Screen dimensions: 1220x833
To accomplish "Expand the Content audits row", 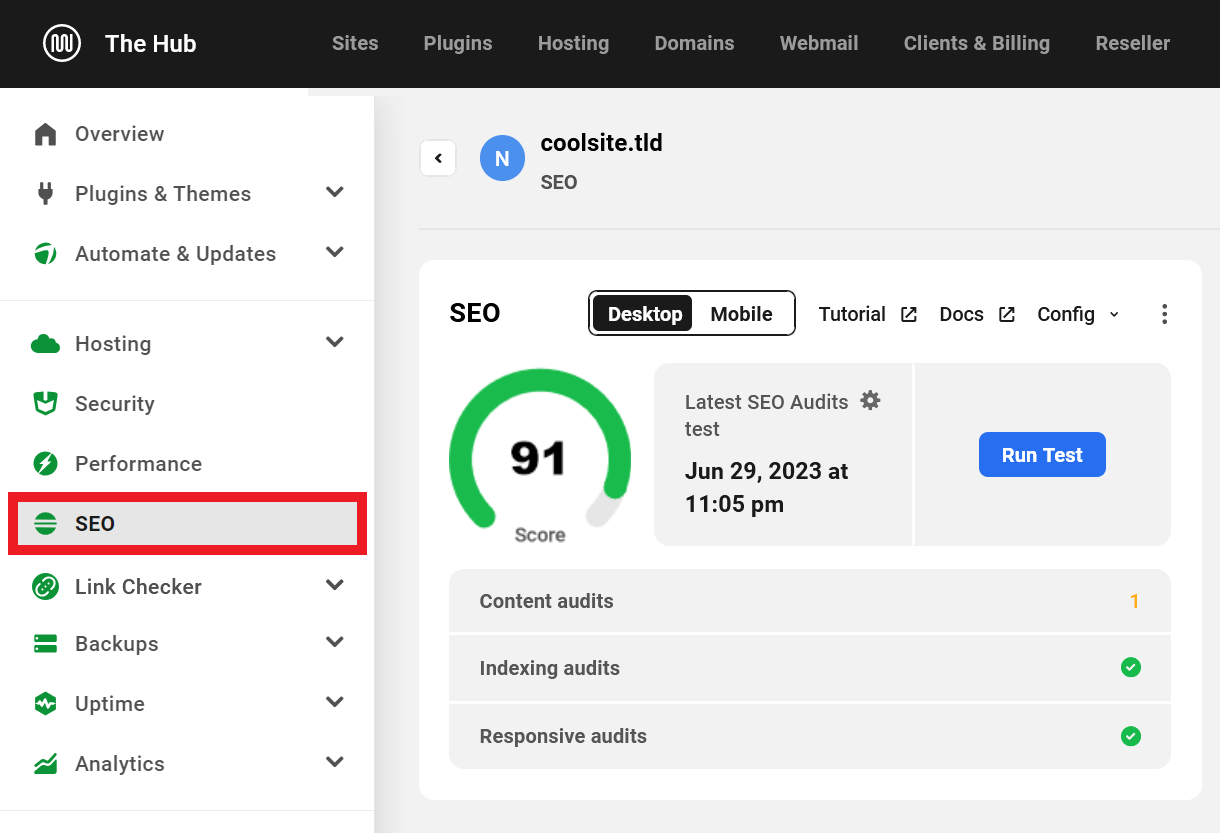I will click(810, 601).
